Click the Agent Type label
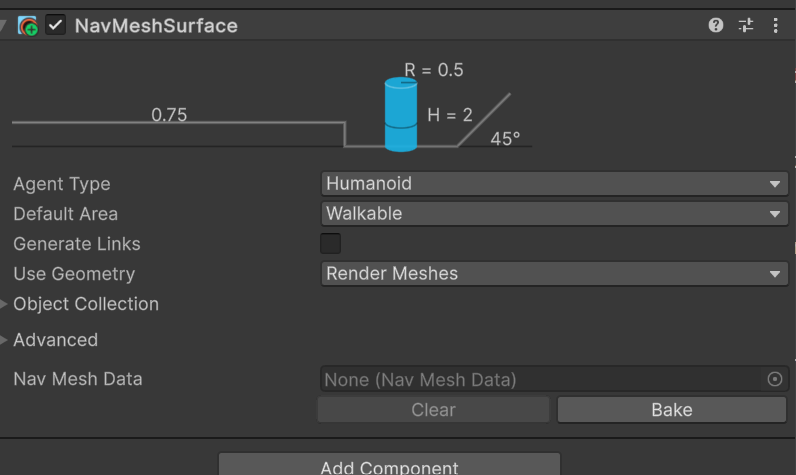 click(62, 184)
